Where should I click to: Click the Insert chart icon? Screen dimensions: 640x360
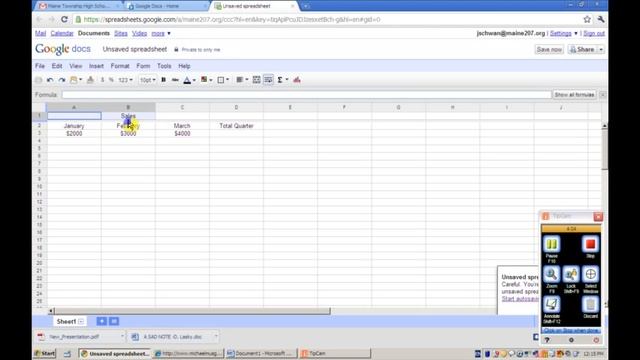coord(297,80)
